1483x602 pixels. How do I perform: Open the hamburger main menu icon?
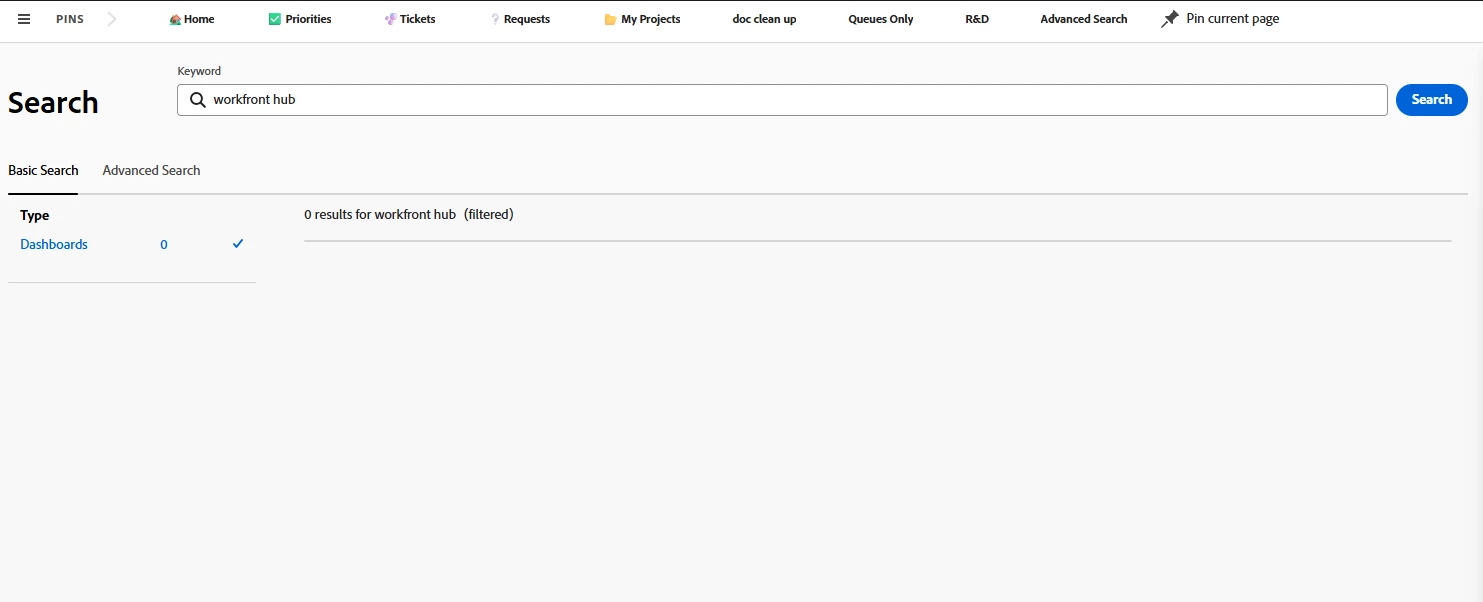point(24,19)
